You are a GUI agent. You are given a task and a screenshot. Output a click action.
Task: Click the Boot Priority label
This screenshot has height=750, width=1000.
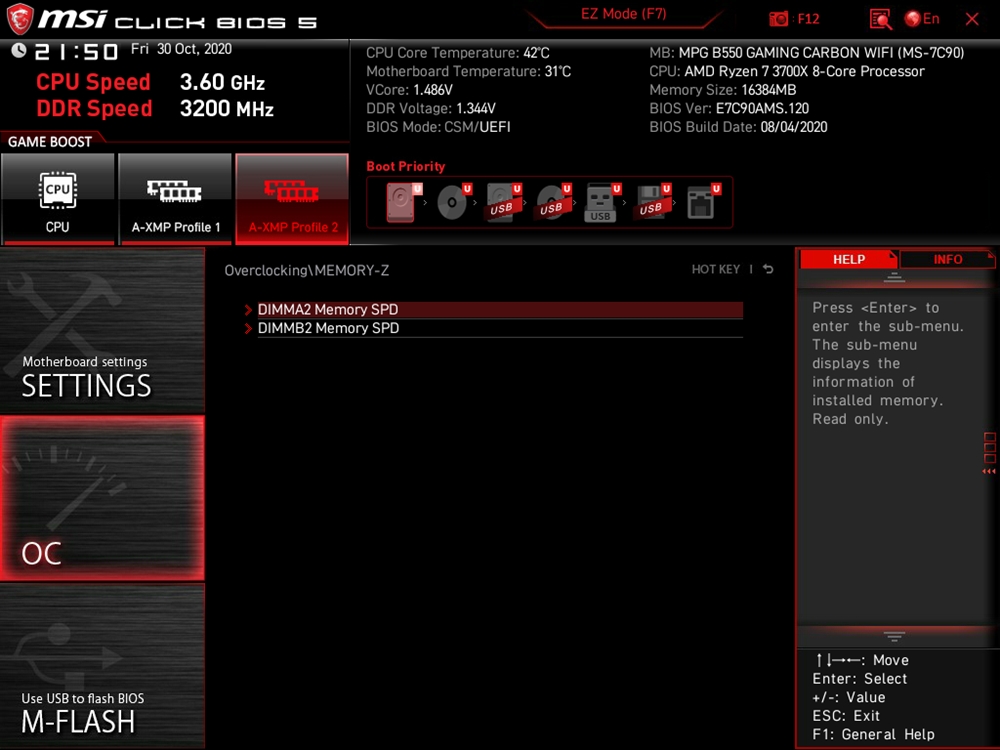[406, 166]
